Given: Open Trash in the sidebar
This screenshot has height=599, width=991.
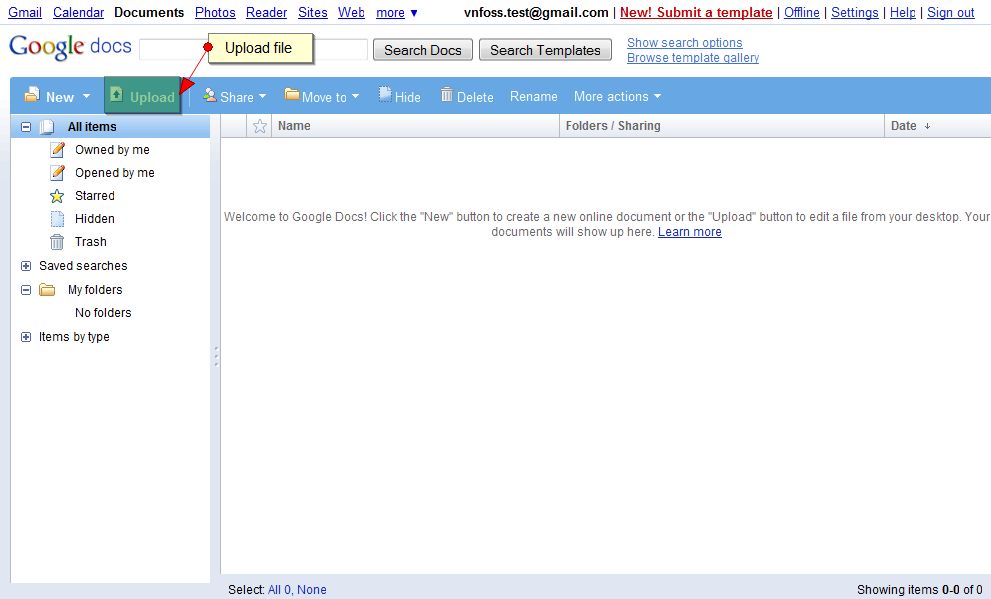Looking at the screenshot, I should [x=90, y=242].
